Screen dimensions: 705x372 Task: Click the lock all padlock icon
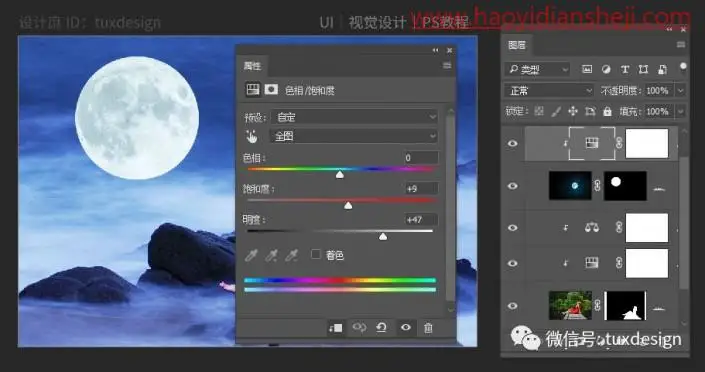click(x=607, y=111)
